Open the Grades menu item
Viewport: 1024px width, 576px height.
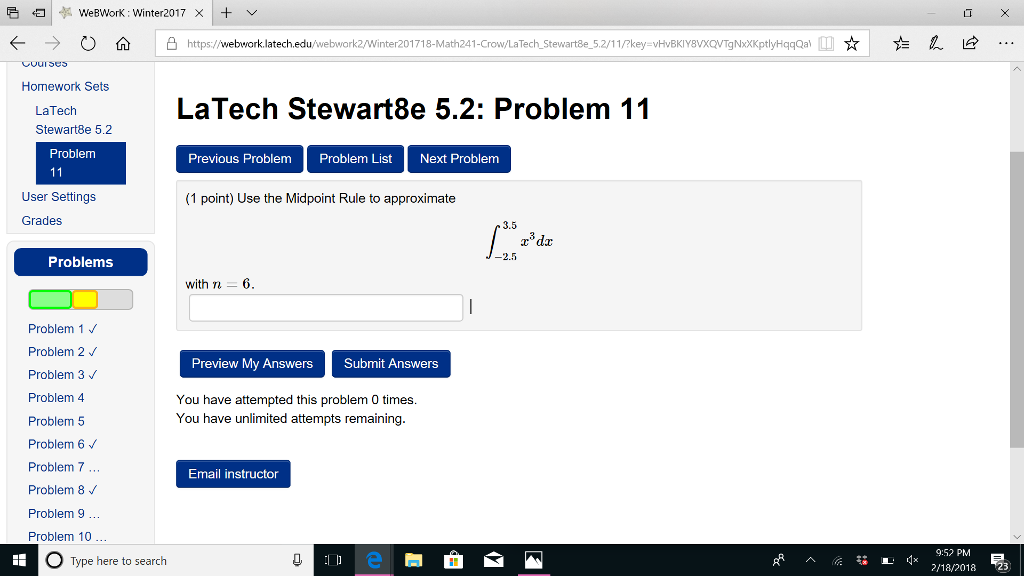point(42,220)
